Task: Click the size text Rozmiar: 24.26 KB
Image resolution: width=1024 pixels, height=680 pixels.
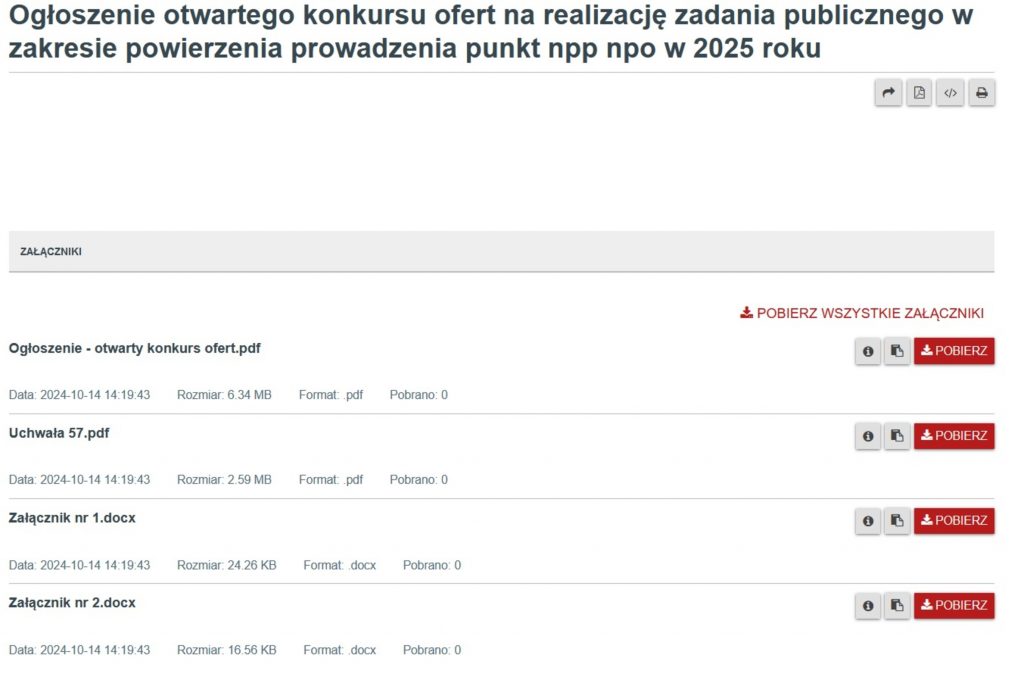Action: [227, 566]
